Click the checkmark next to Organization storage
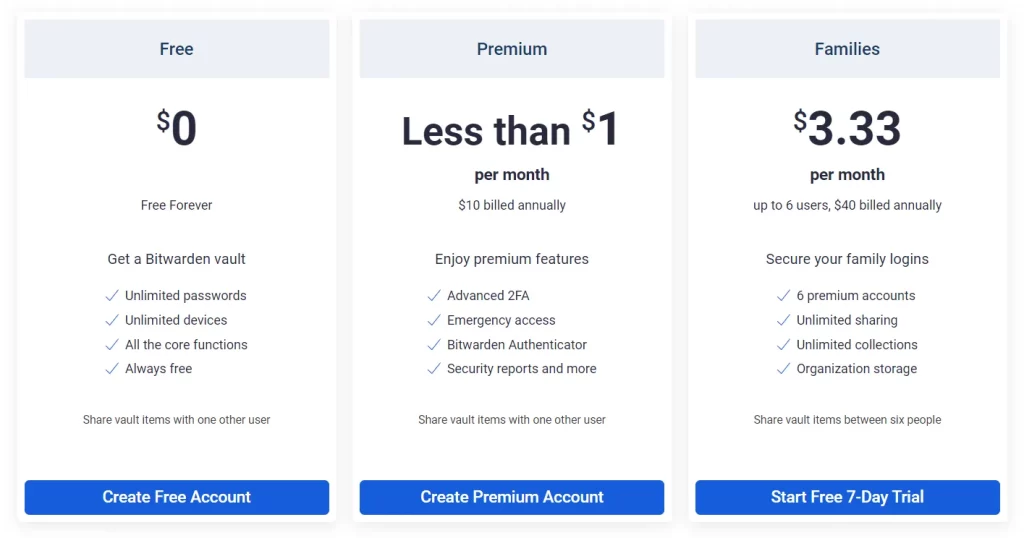Viewport: 1024px width, 538px height. (783, 369)
